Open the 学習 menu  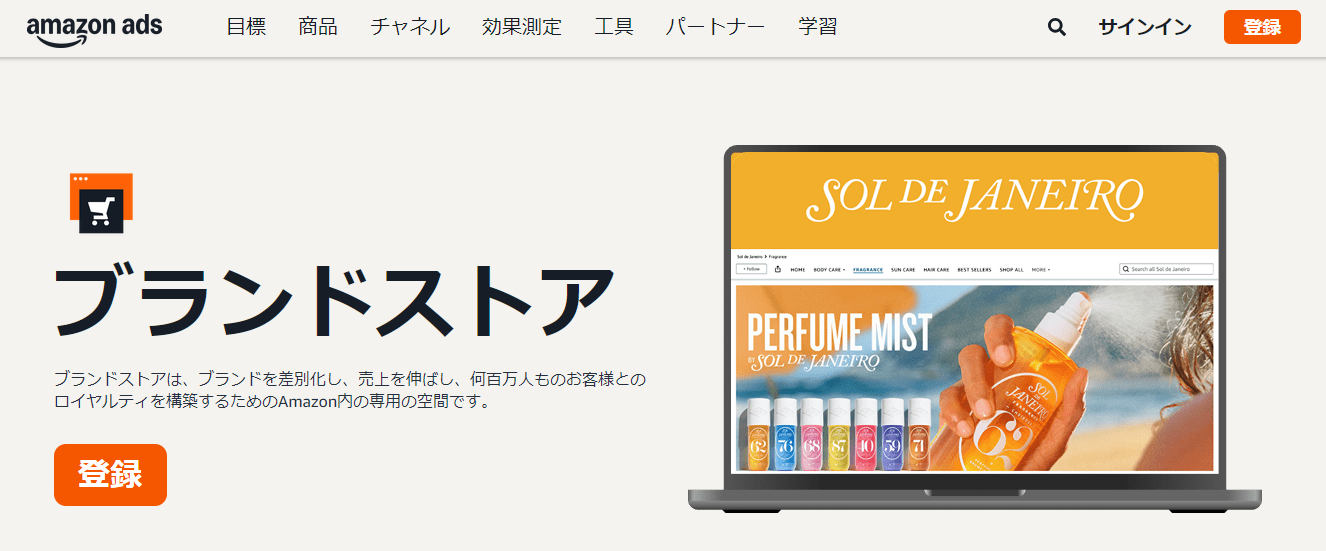click(x=818, y=27)
